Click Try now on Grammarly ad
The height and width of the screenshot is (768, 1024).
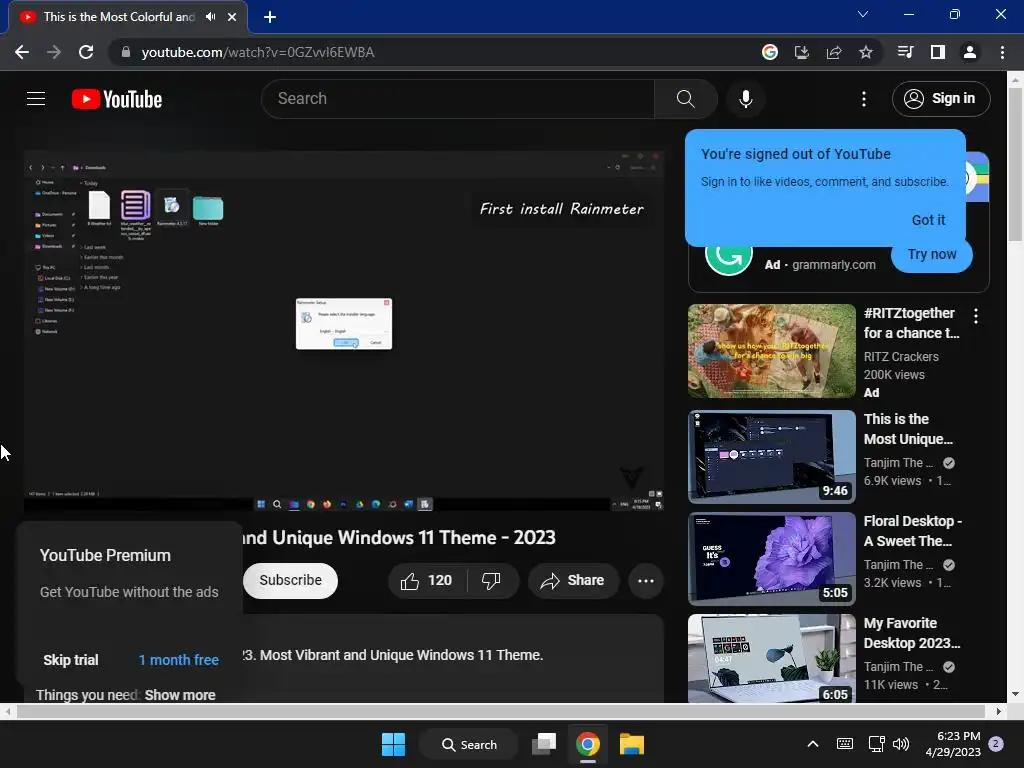932,255
